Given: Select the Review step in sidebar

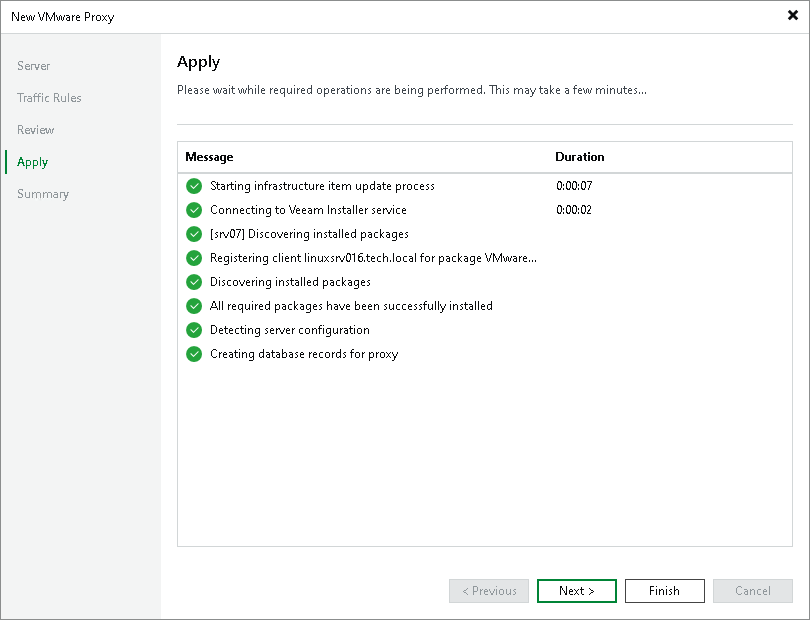Looking at the screenshot, I should coord(36,130).
